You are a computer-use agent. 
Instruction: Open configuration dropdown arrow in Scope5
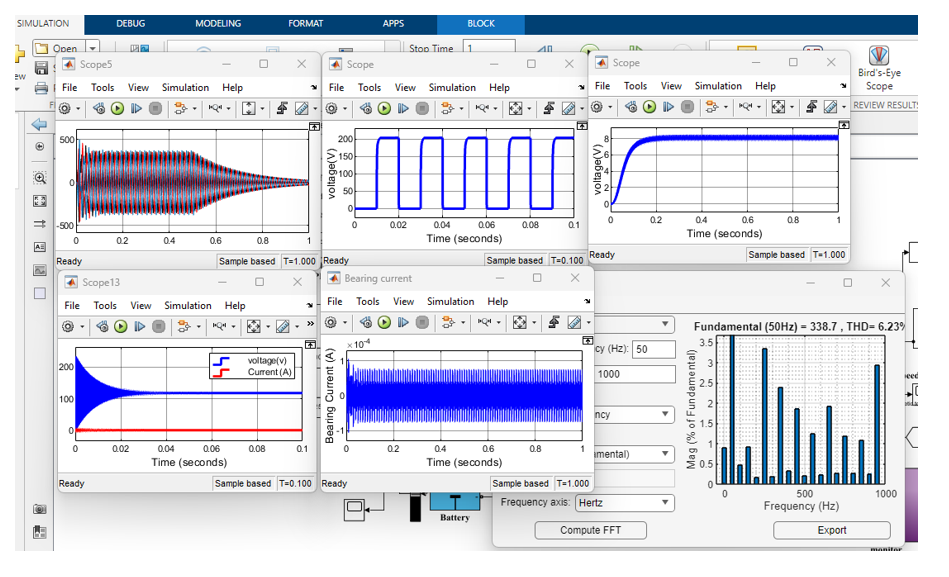(78, 109)
